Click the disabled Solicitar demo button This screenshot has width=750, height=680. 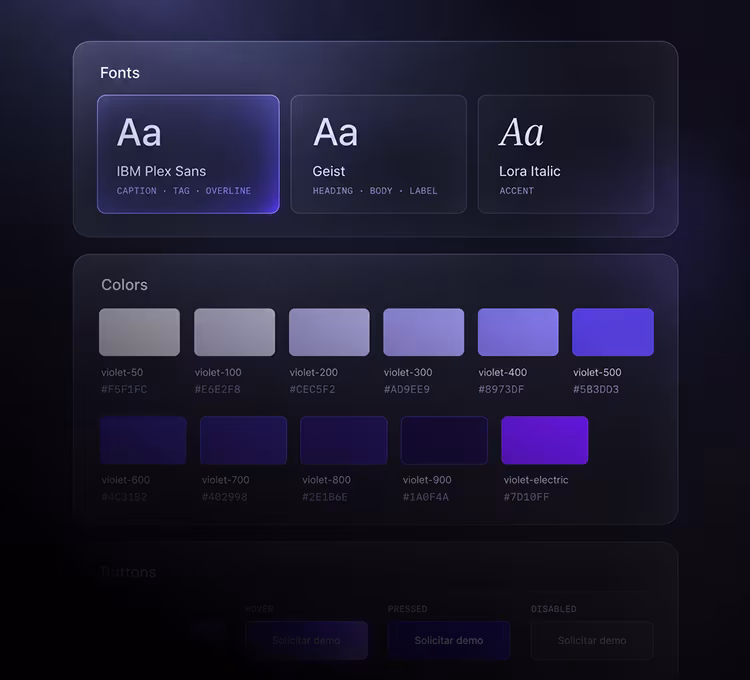(x=592, y=640)
